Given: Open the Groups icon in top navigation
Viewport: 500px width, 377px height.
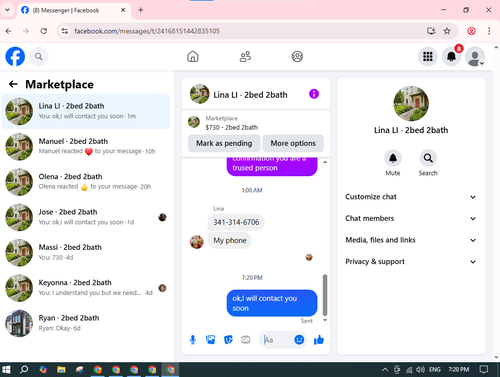Looking at the screenshot, I should 297,56.
